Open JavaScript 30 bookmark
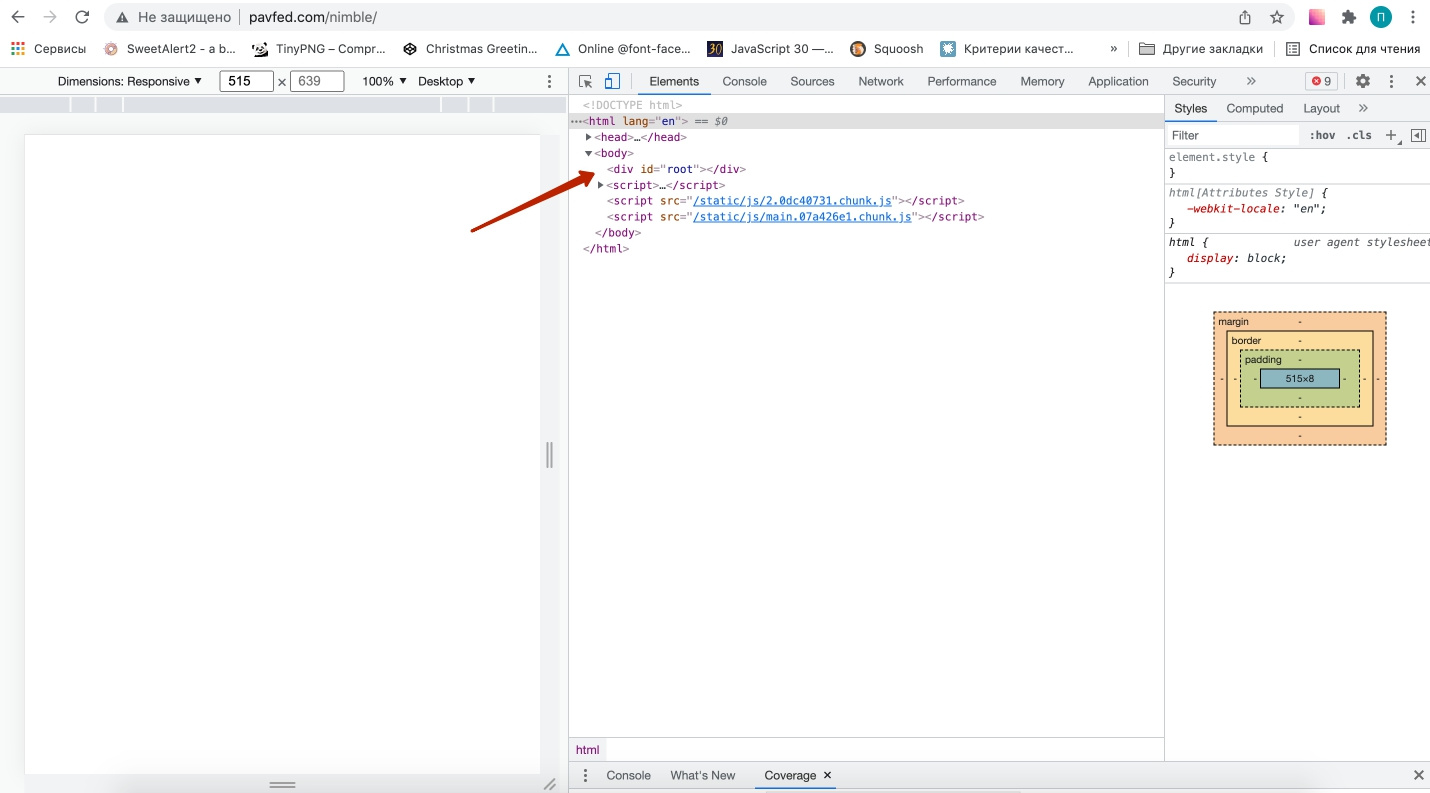Screen dimensions: 1430x793 coord(771,48)
